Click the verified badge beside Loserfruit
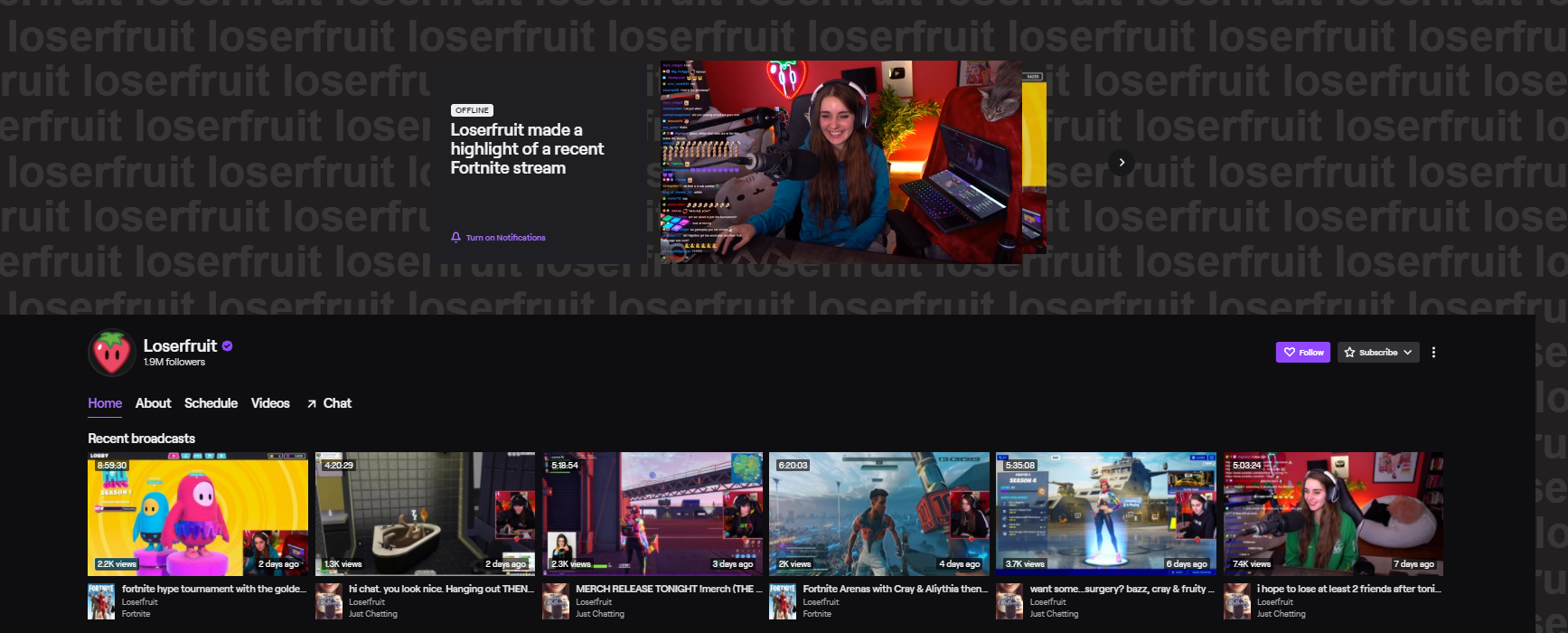Viewport: 1568px width, 633px height. coord(228,345)
